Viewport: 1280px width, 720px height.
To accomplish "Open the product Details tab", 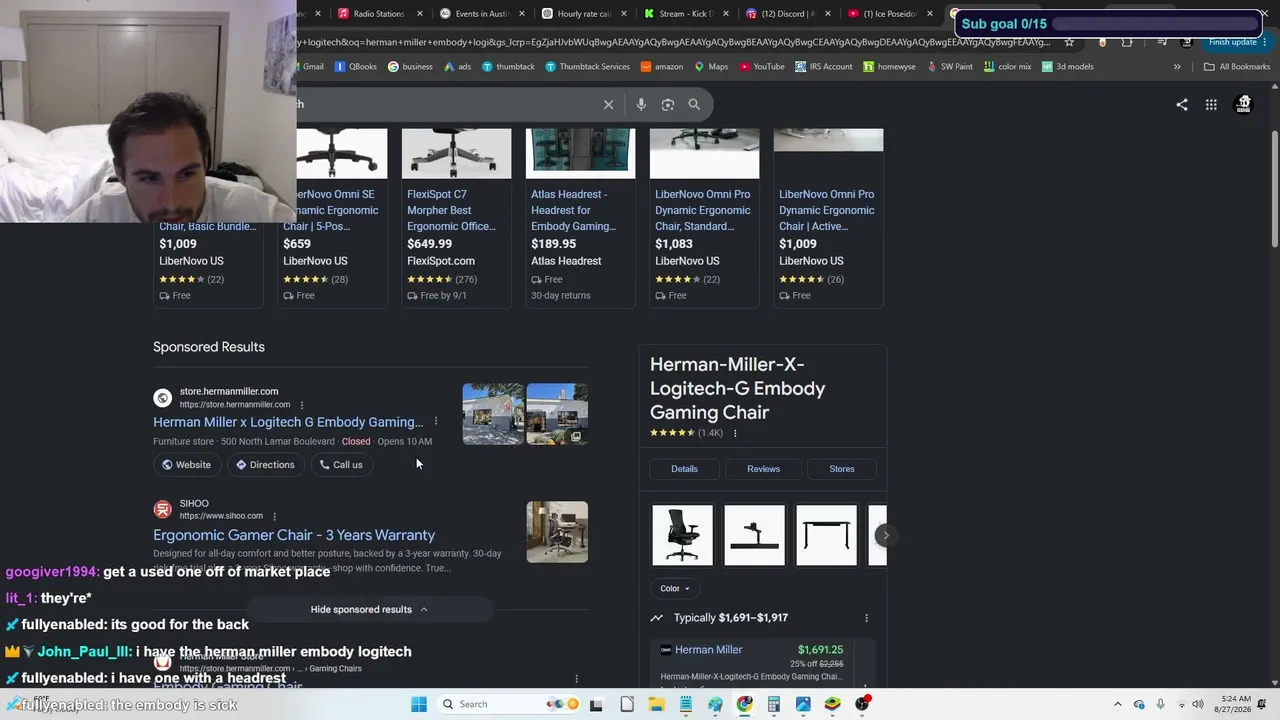I will click(x=685, y=469).
